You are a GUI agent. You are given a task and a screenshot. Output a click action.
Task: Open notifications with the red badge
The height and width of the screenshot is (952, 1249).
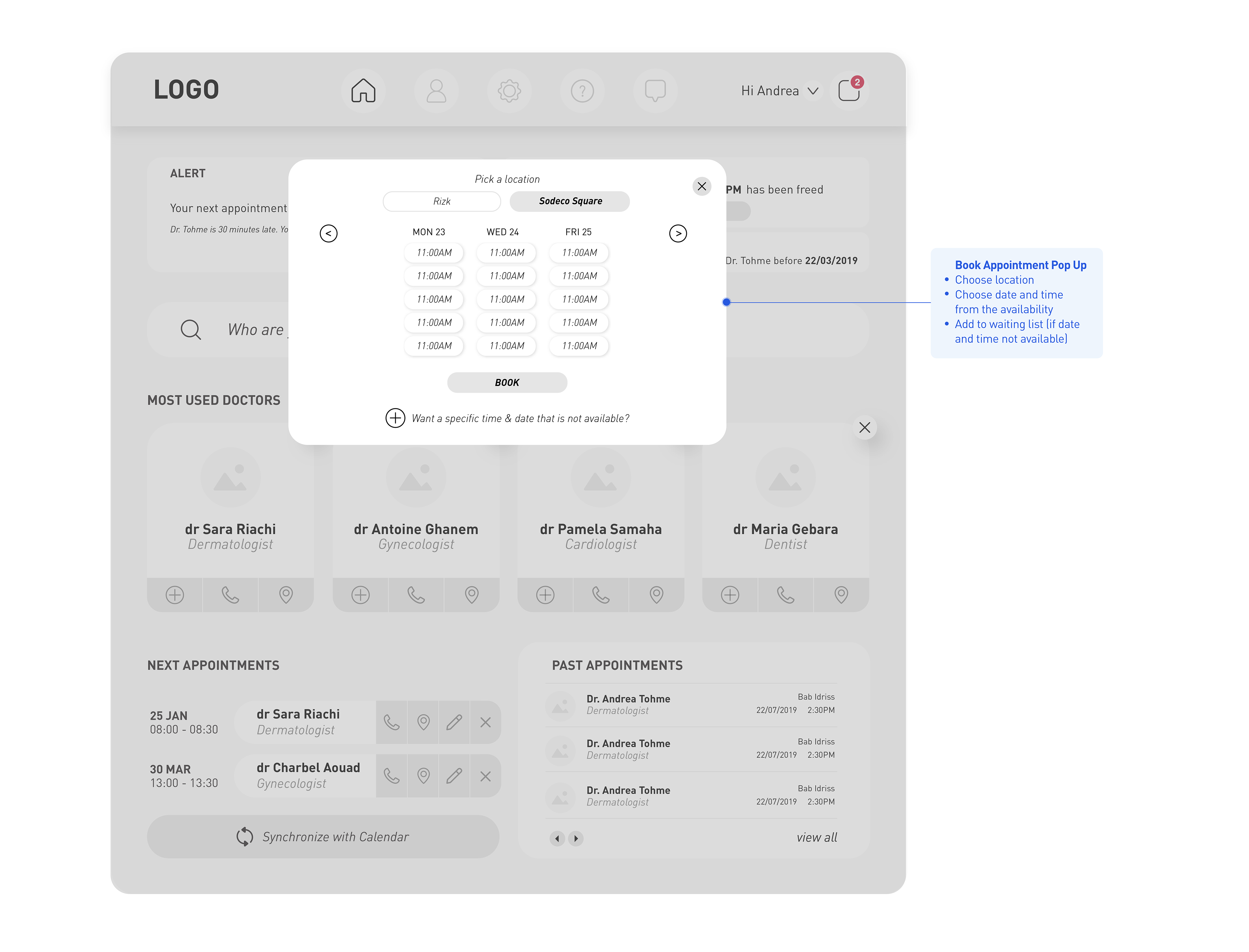pos(849,91)
